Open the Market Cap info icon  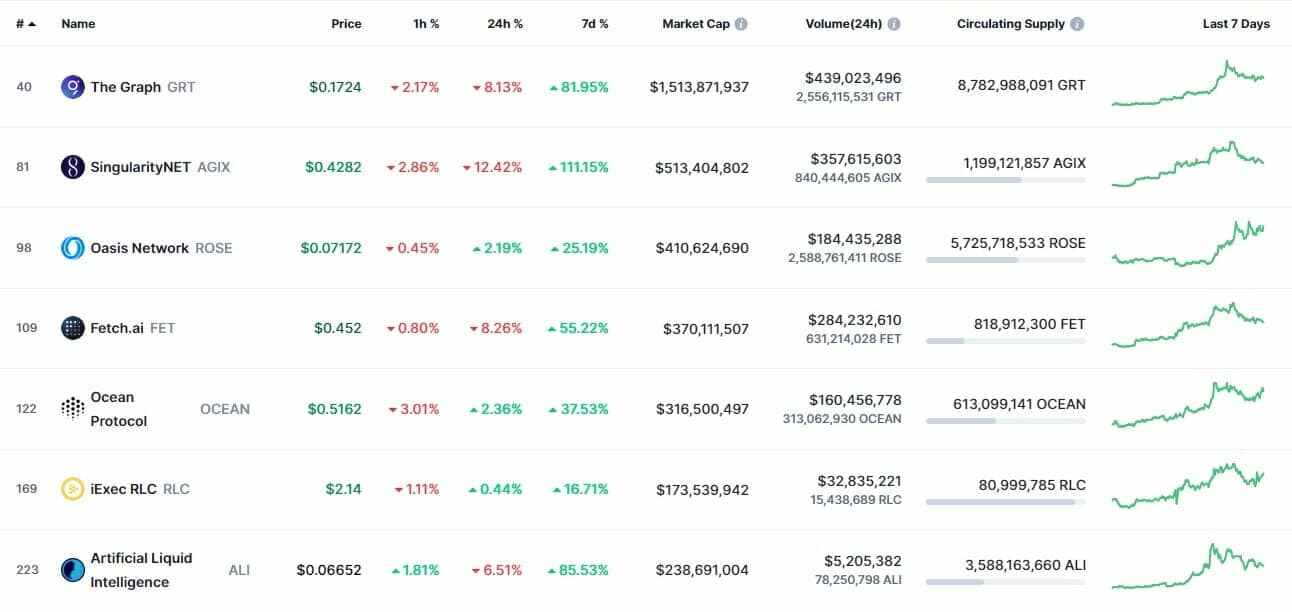[x=741, y=24]
